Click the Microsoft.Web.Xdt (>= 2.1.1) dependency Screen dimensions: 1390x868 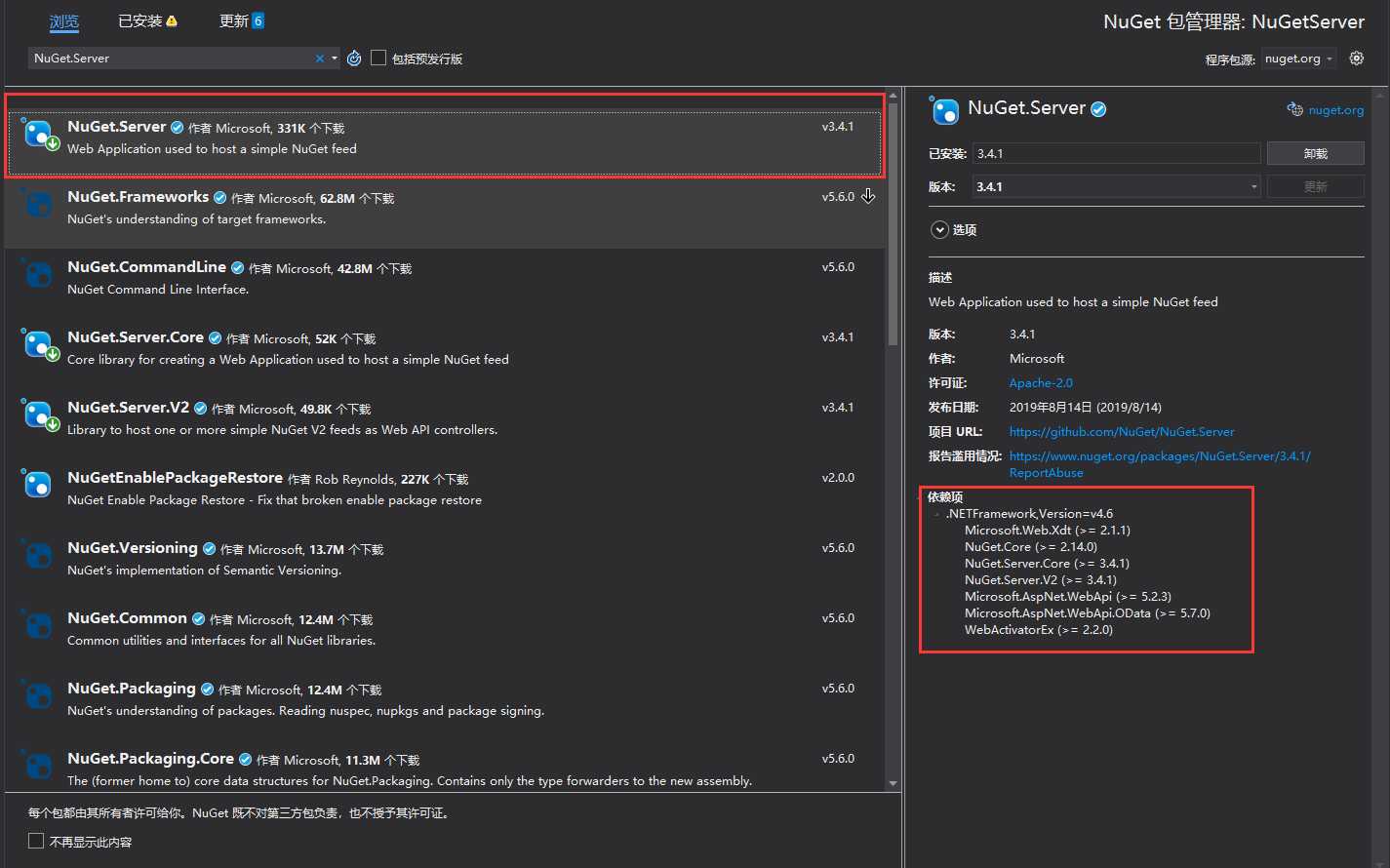1048,531
